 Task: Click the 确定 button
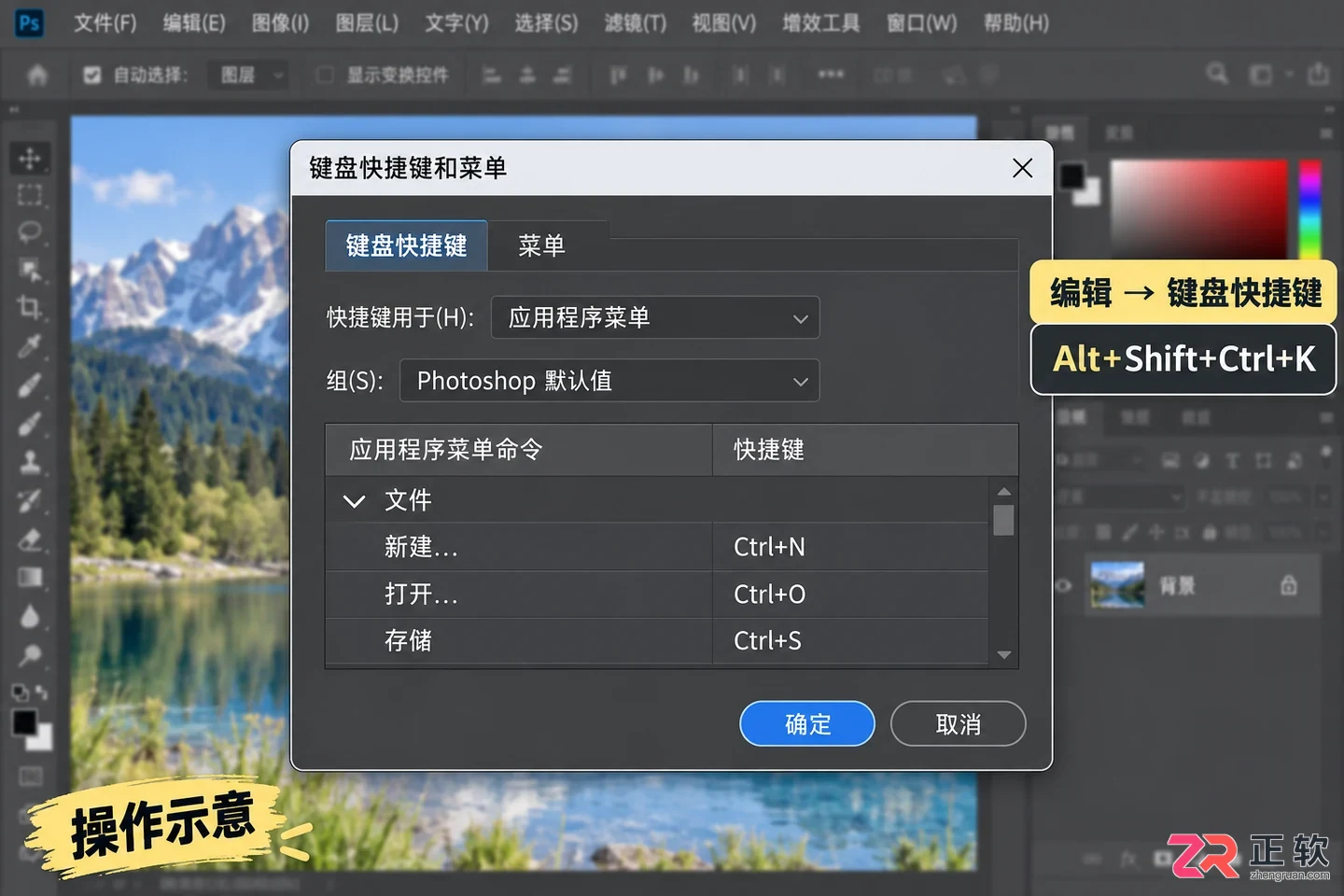pos(807,724)
